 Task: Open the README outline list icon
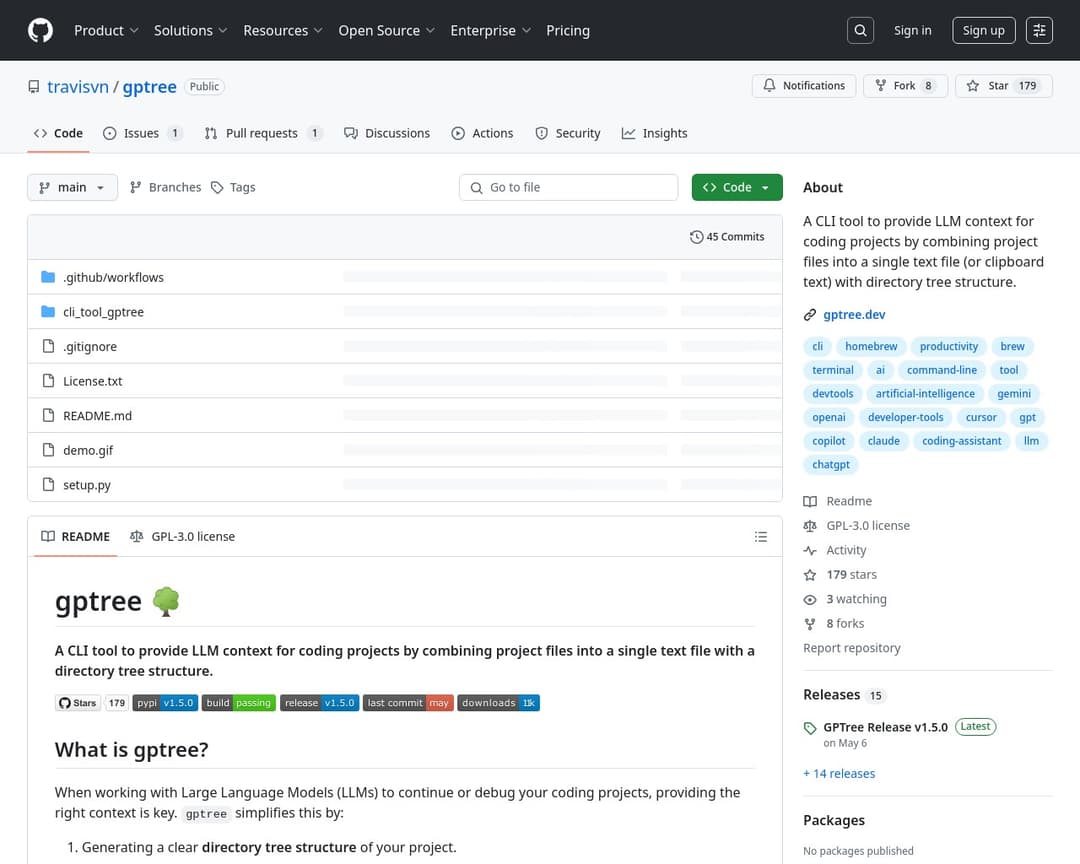coord(760,537)
